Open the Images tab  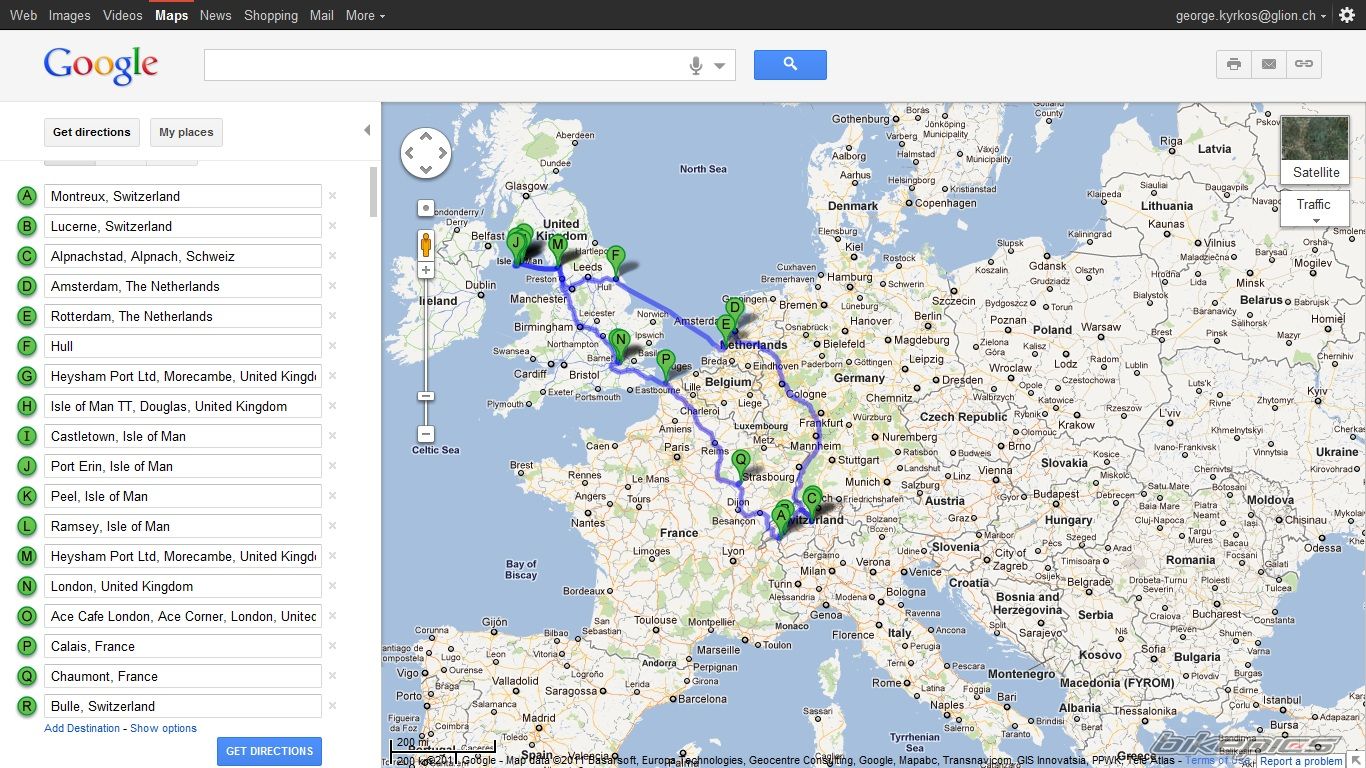69,15
